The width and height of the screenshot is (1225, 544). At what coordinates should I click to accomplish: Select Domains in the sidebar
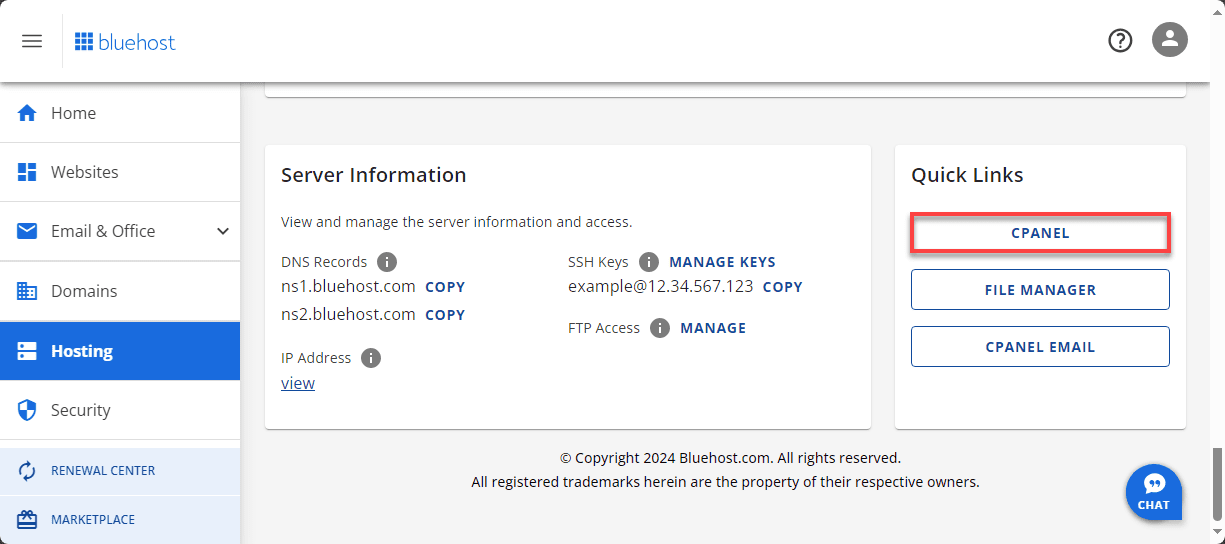tap(84, 291)
